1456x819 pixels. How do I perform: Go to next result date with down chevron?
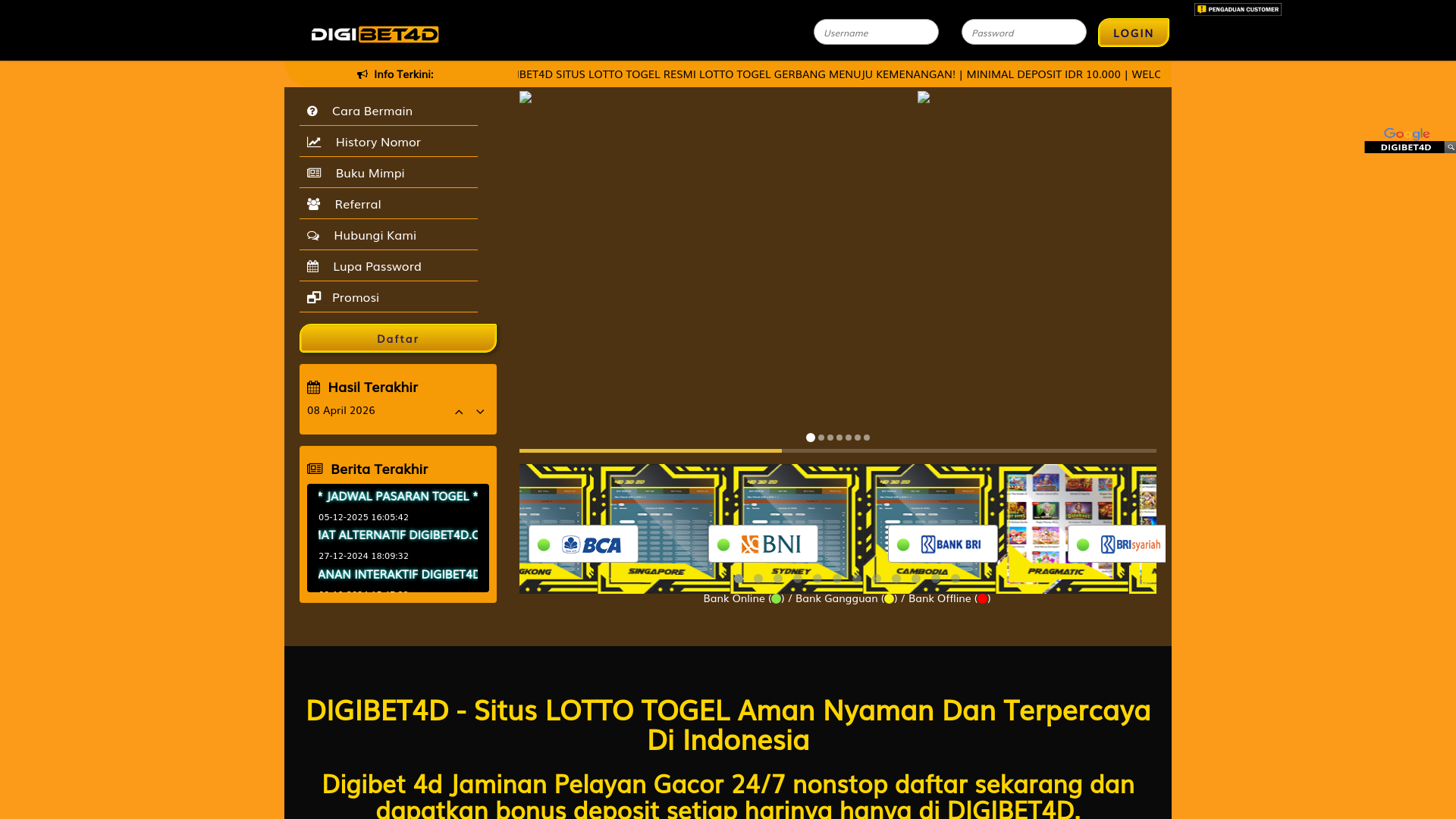pos(480,412)
